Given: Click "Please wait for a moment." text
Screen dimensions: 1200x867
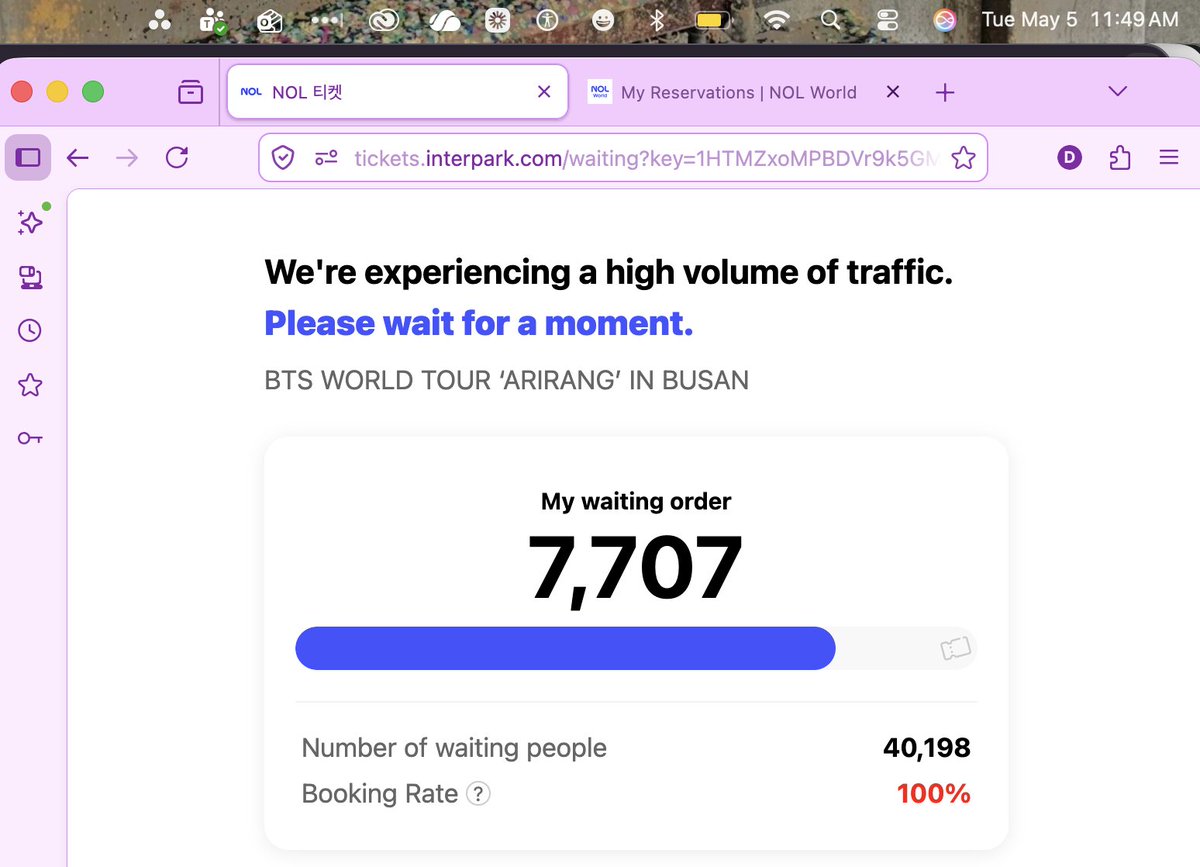Looking at the screenshot, I should 478,324.
